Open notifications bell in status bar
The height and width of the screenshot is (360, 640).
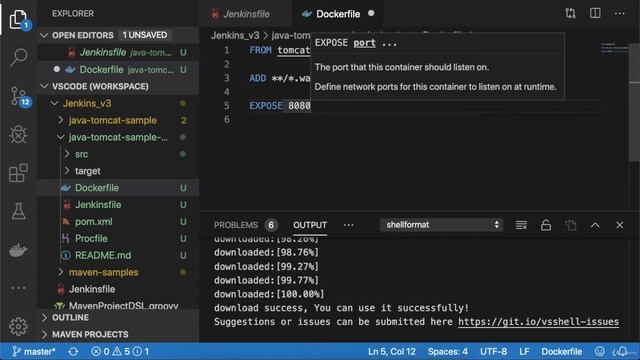[x=623, y=351]
